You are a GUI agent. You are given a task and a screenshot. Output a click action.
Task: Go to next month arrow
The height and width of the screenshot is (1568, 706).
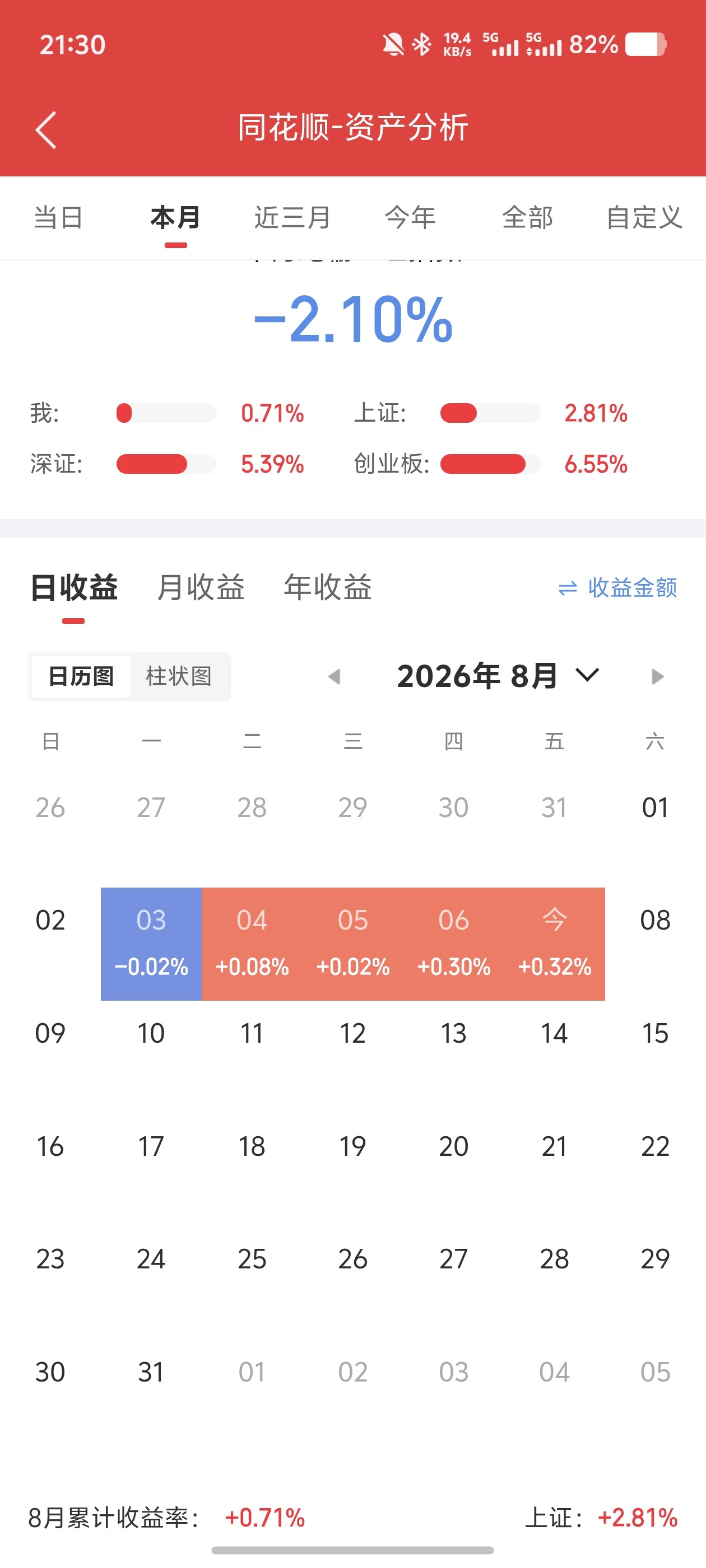(x=657, y=676)
